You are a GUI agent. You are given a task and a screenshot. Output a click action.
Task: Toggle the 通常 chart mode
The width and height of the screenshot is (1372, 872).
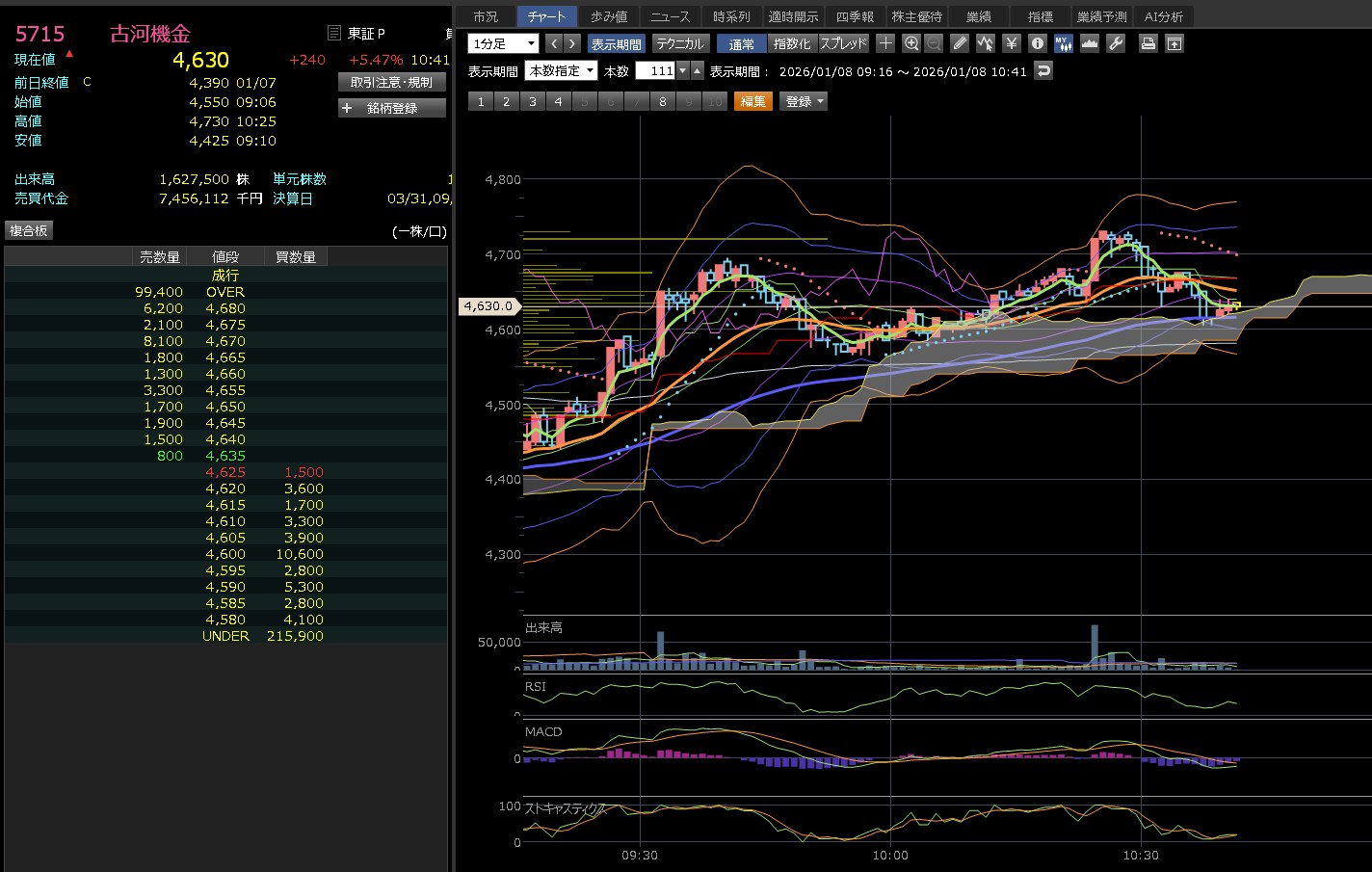pos(741,43)
